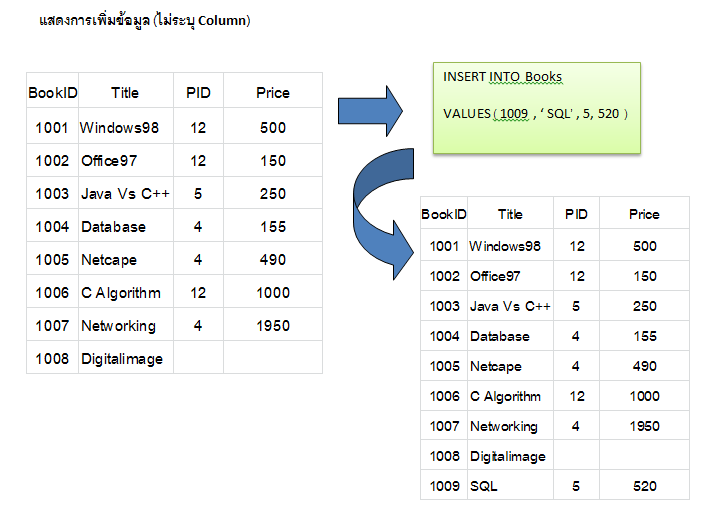Click price 490 in the before-insert table

coord(273,260)
